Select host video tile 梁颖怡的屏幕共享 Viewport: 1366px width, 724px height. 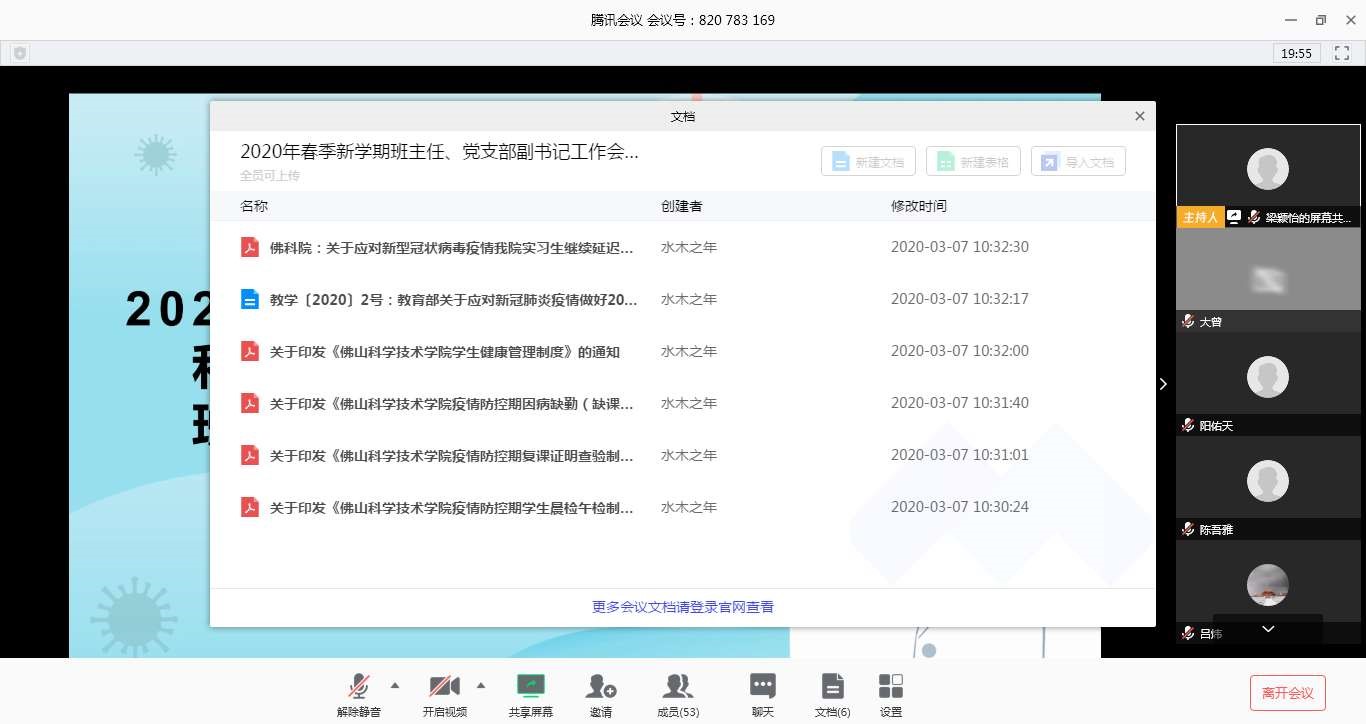click(1268, 176)
